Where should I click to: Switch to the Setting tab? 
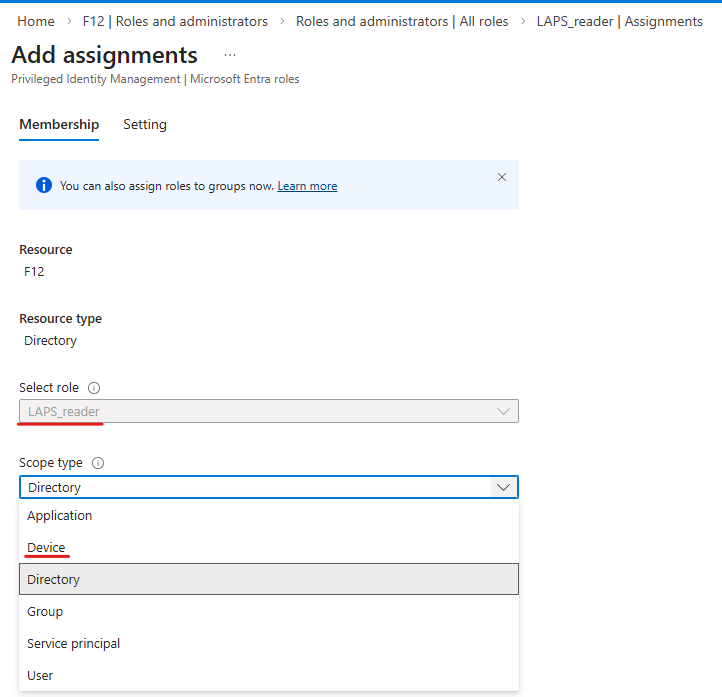tap(145, 125)
